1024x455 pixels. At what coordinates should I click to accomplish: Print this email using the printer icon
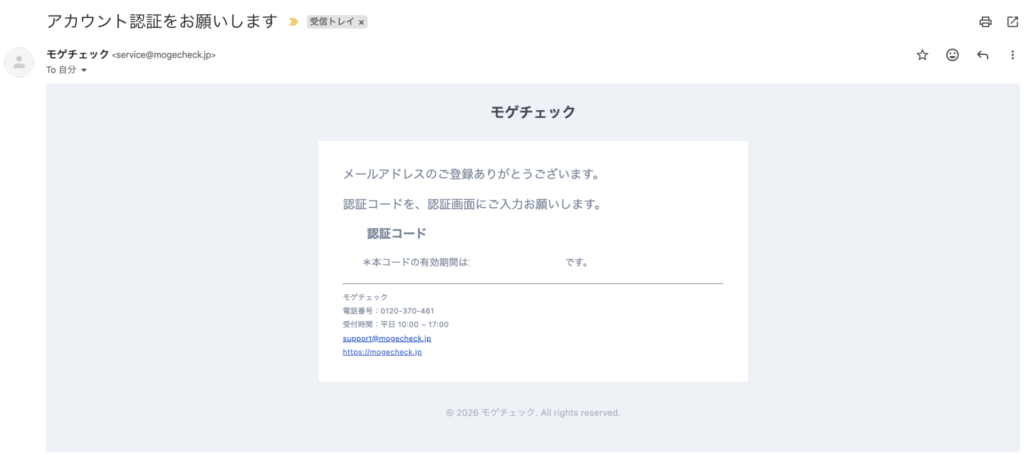pyautogui.click(x=985, y=21)
